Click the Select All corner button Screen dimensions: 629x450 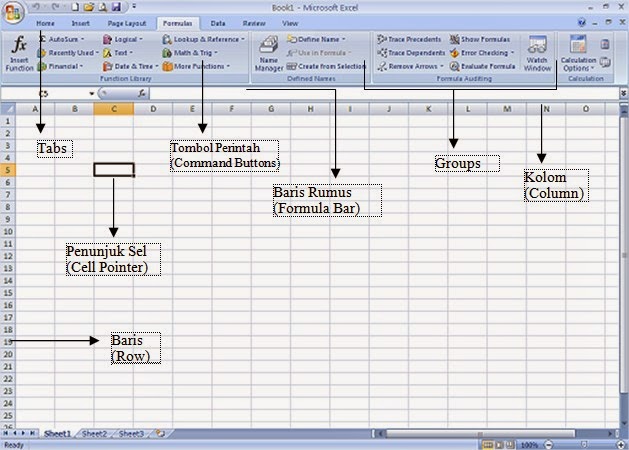pos(8,109)
